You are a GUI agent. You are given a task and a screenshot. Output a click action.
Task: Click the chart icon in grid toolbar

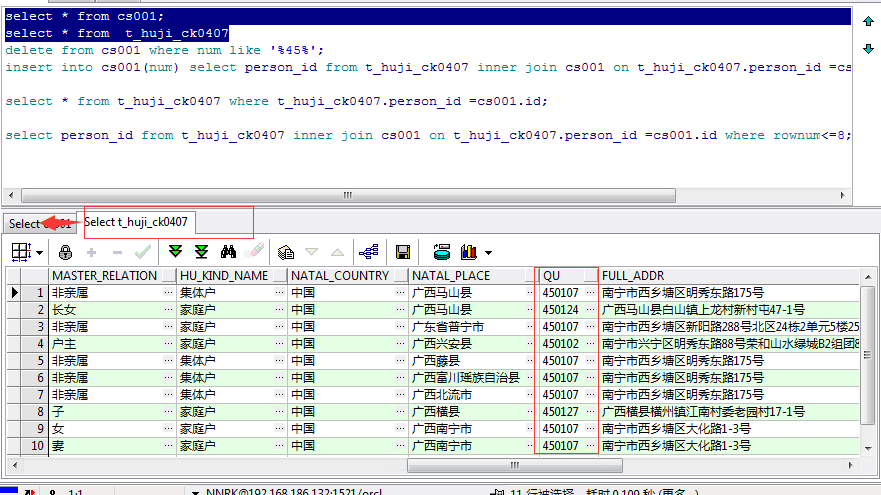click(x=467, y=252)
